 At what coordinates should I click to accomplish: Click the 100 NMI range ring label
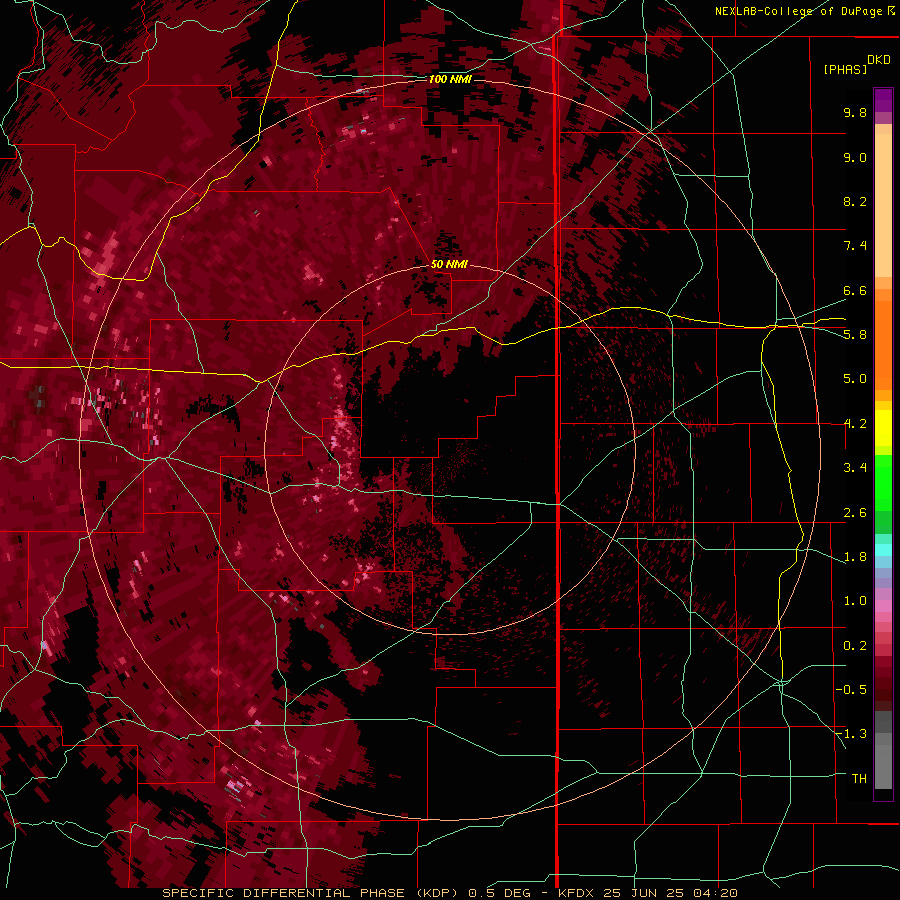[x=450, y=79]
